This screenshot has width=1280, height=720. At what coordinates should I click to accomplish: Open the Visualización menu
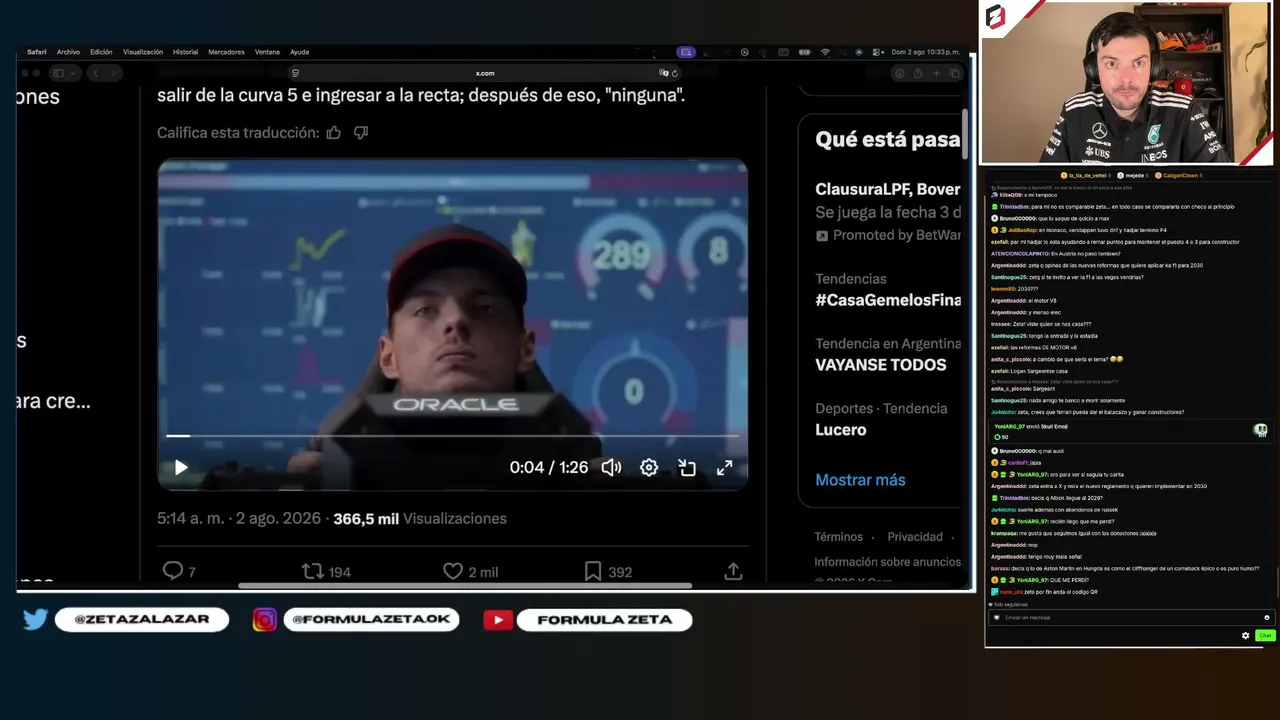click(143, 52)
